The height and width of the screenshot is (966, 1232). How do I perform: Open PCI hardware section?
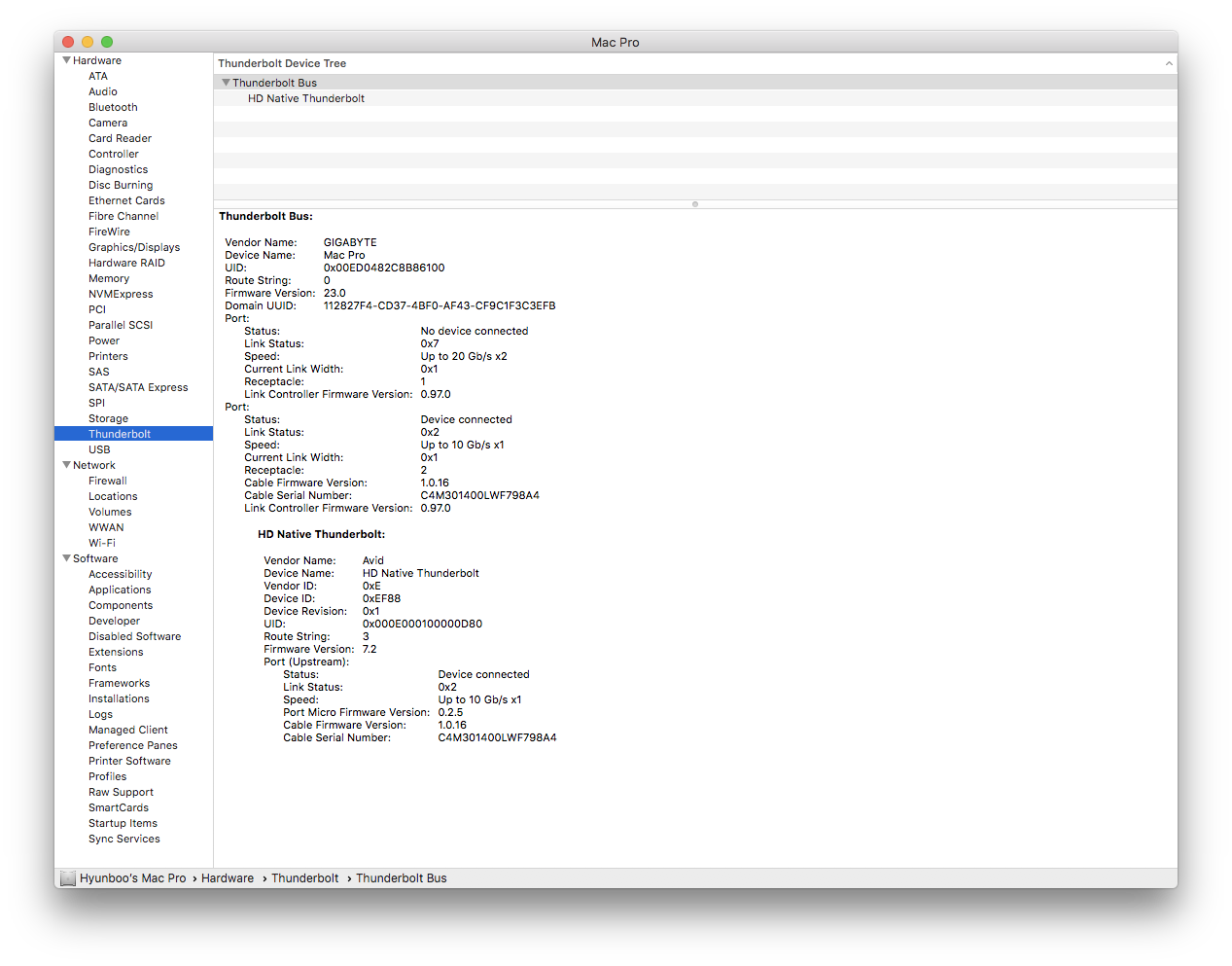[x=97, y=309]
